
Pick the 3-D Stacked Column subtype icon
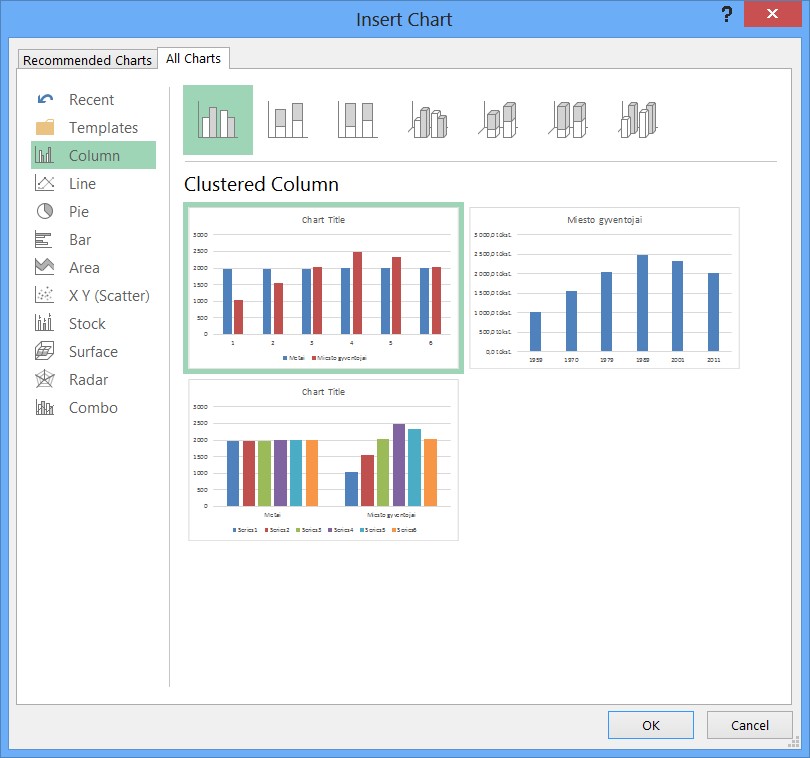[x=497, y=120]
